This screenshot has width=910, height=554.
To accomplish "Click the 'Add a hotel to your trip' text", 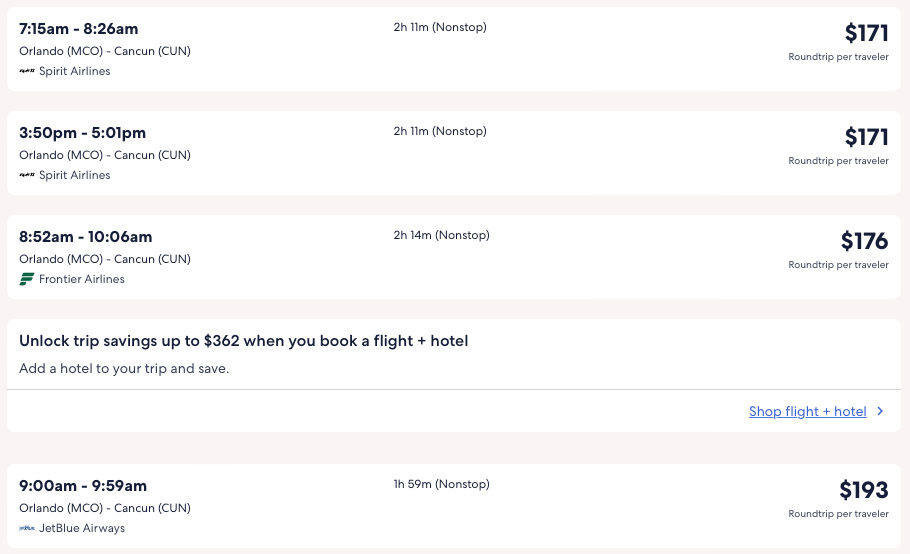I will [x=124, y=369].
